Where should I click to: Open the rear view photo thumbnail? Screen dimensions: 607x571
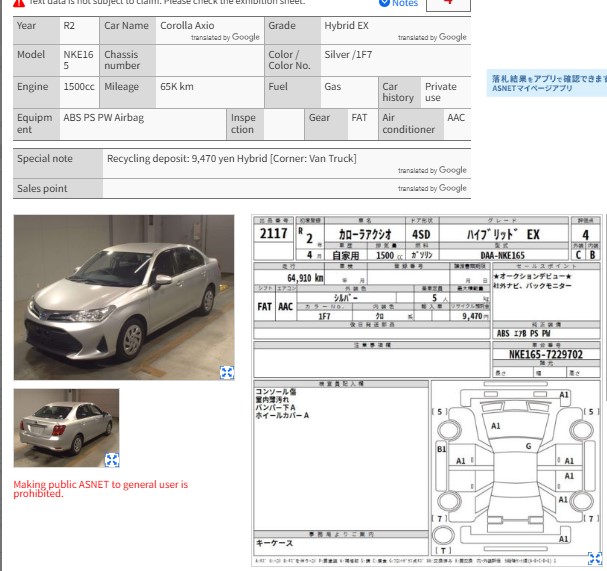pyautogui.click(x=66, y=428)
